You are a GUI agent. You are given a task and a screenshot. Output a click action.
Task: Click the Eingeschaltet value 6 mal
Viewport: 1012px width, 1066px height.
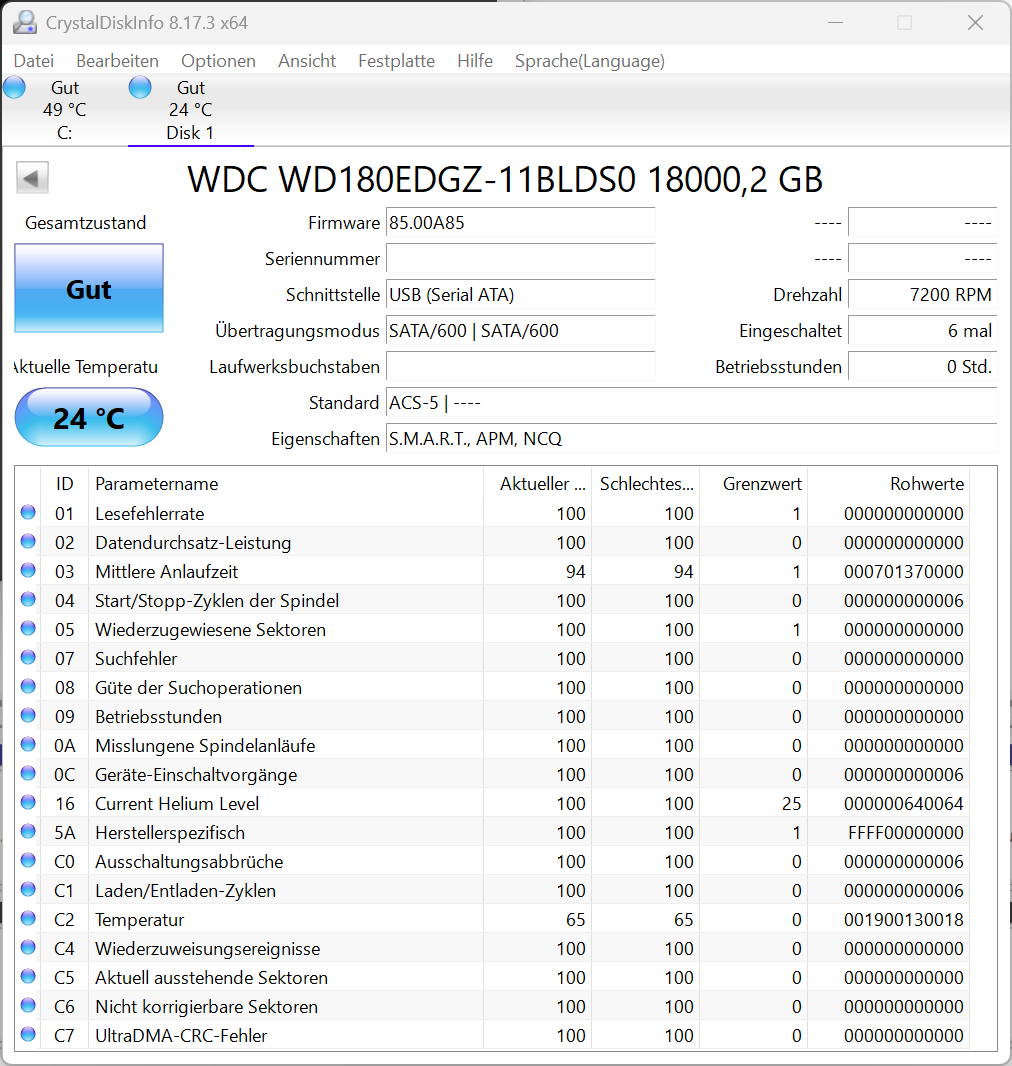[922, 331]
